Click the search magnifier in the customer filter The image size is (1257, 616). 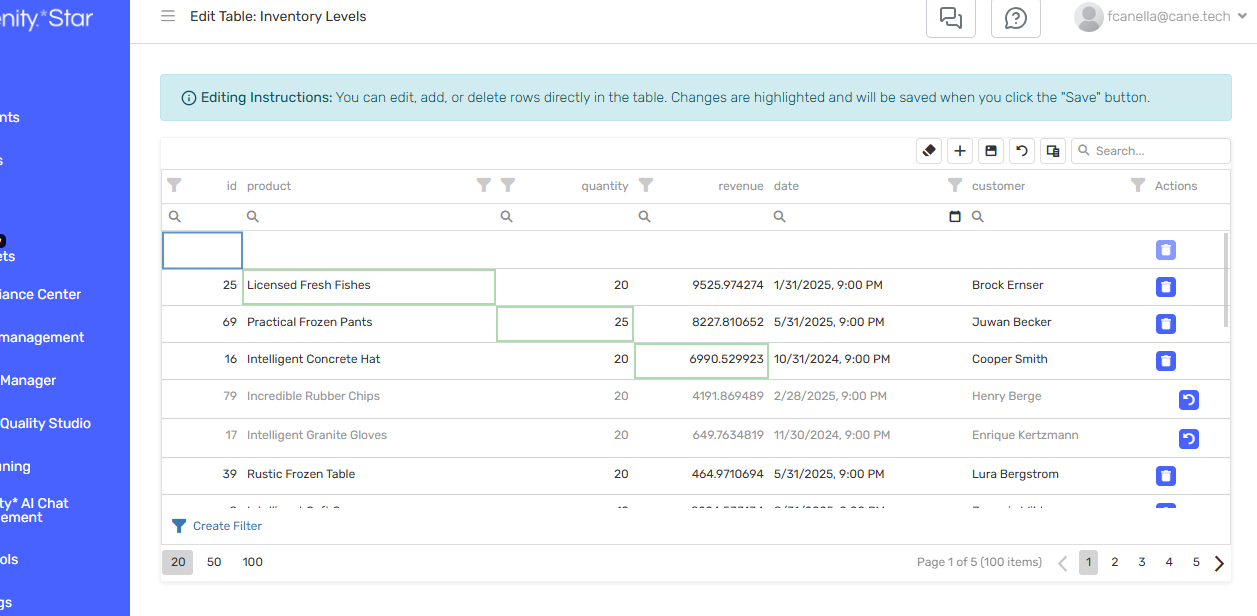[x=977, y=216]
